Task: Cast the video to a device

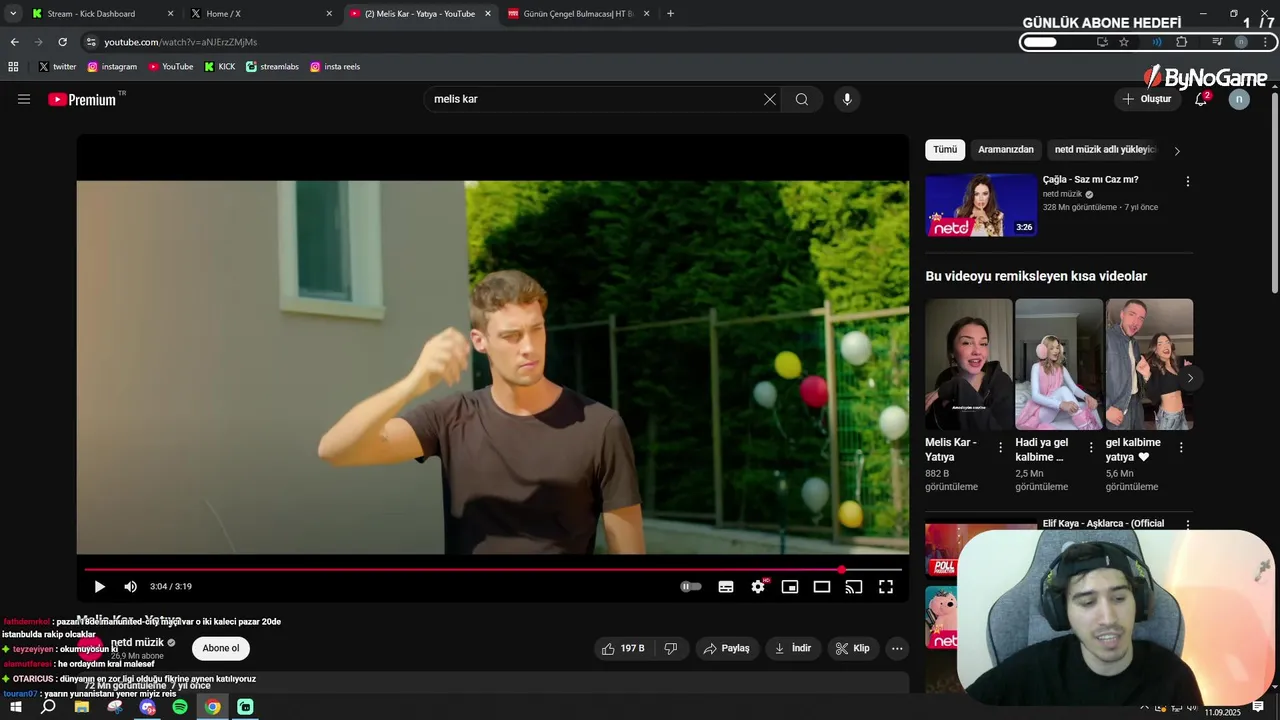Action: (x=854, y=587)
